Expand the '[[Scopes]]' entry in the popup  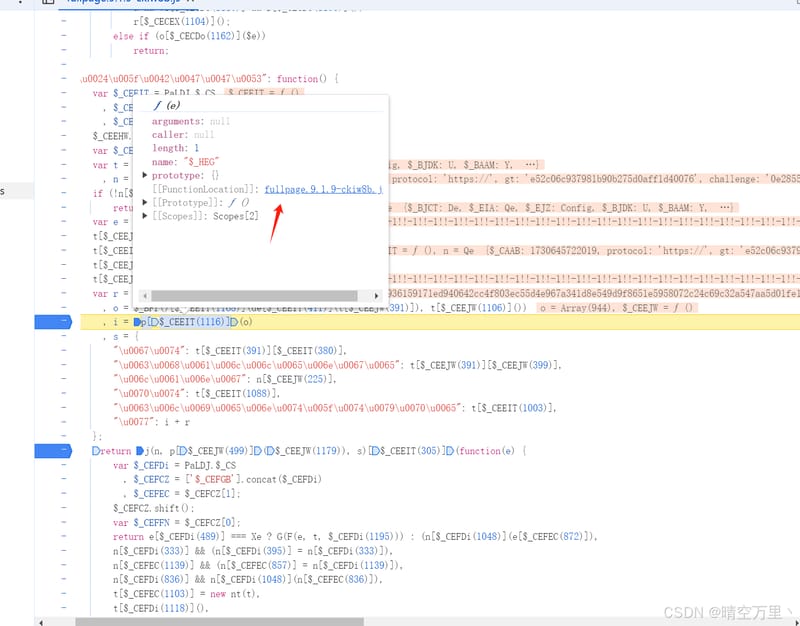(145, 216)
